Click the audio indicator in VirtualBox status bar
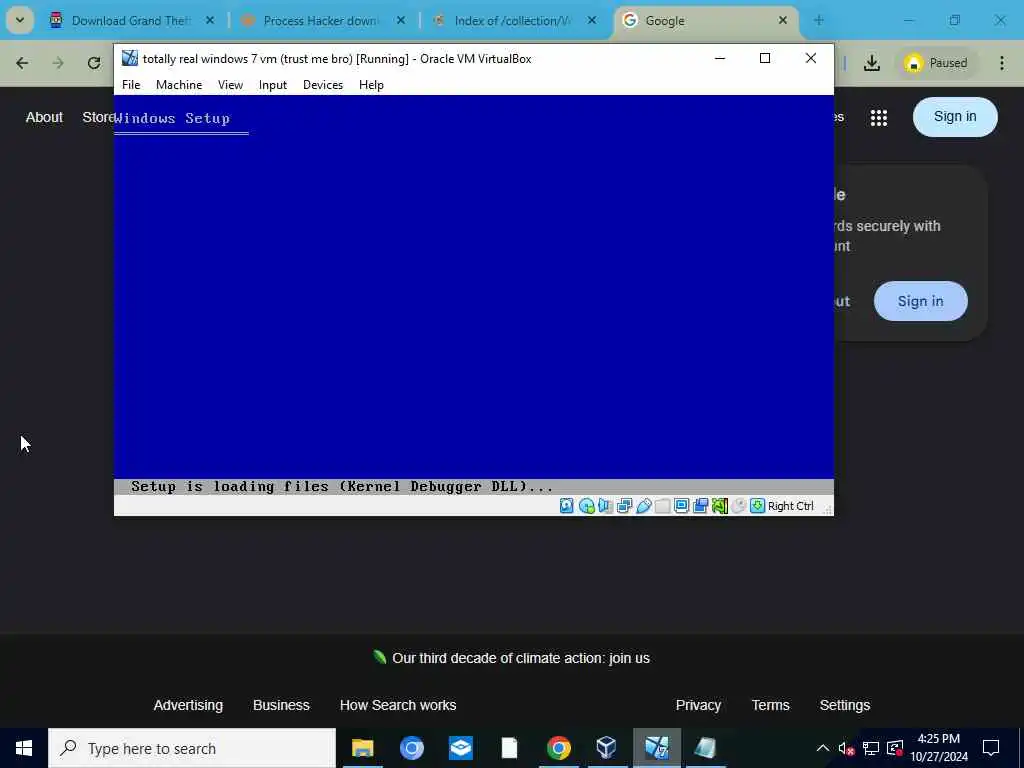Image resolution: width=1024 pixels, height=768 pixels. point(605,506)
